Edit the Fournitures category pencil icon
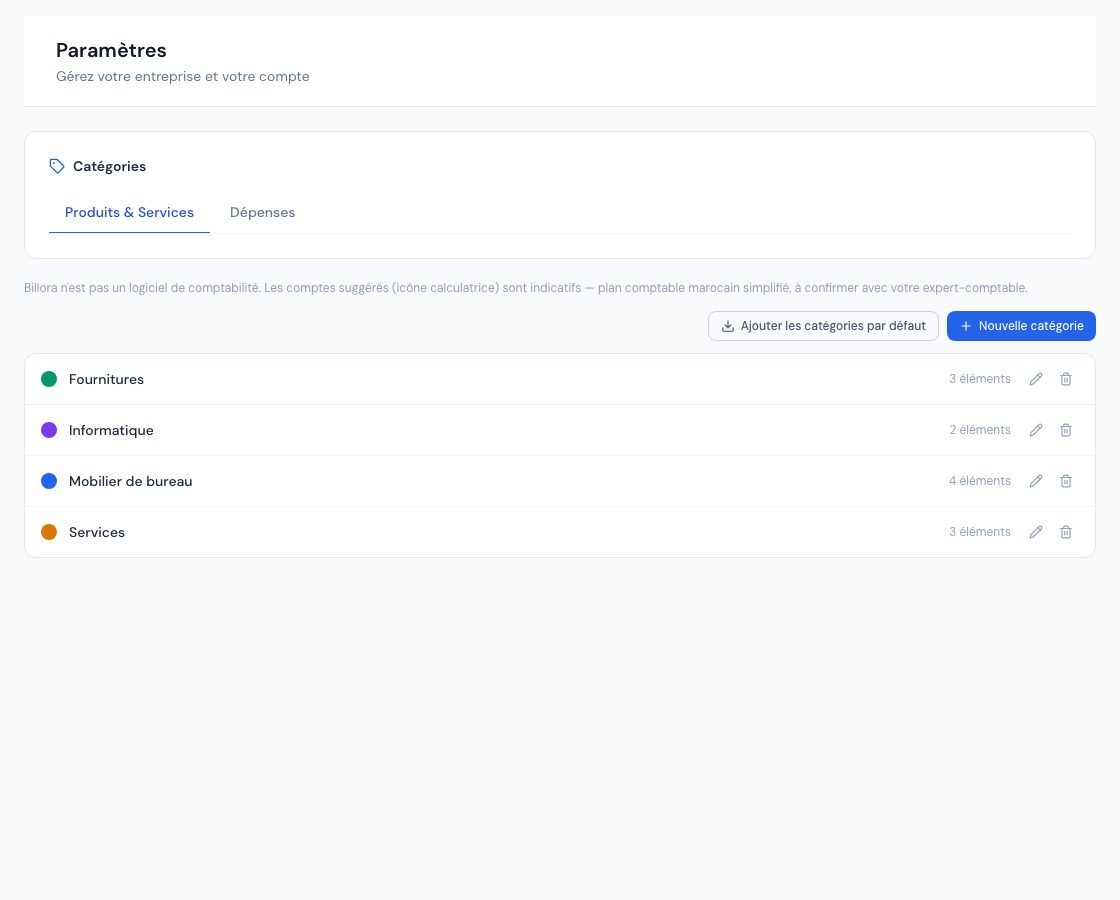This screenshot has width=1120, height=900. [x=1036, y=379]
